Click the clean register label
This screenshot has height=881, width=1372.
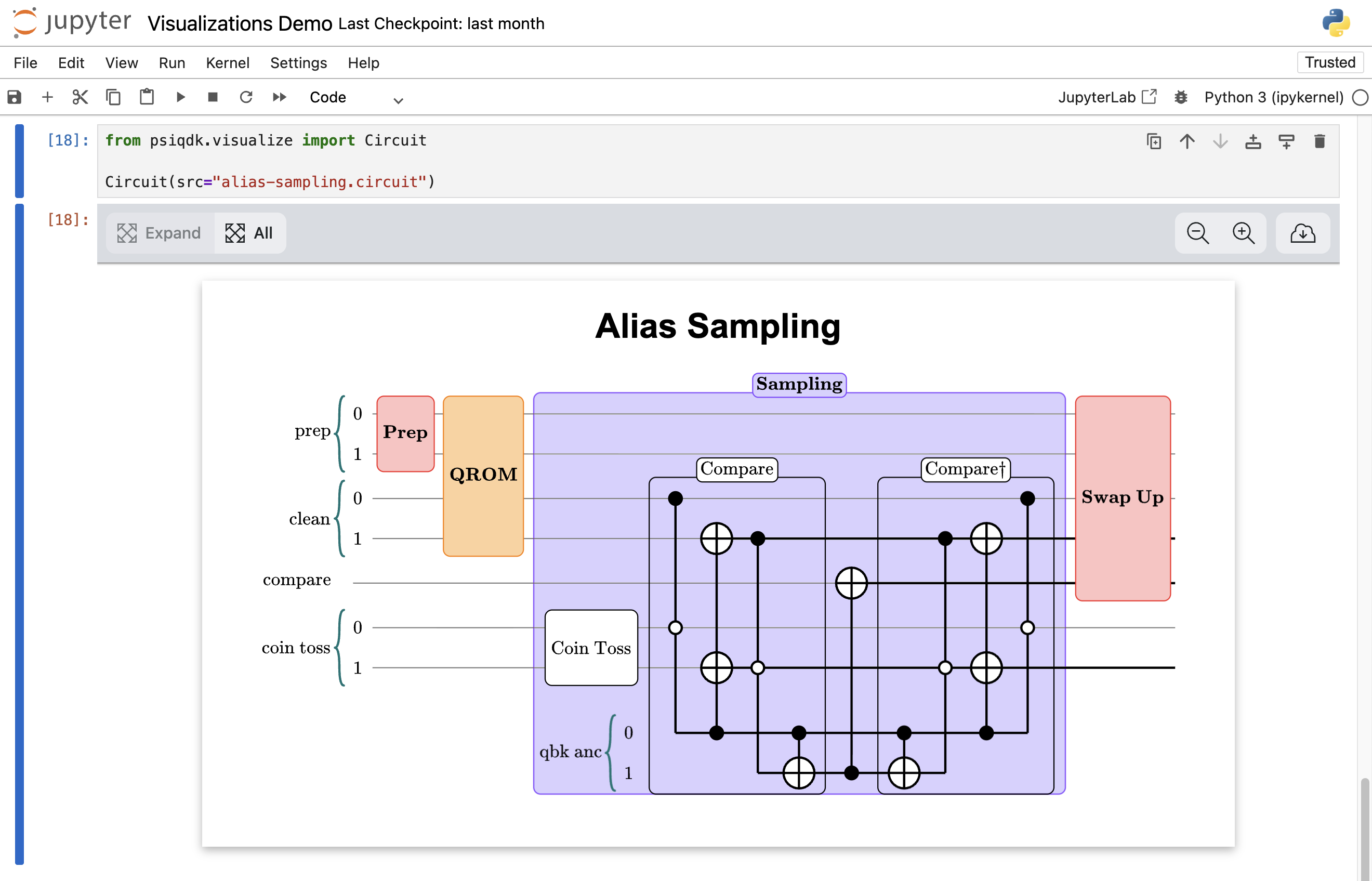[309, 519]
